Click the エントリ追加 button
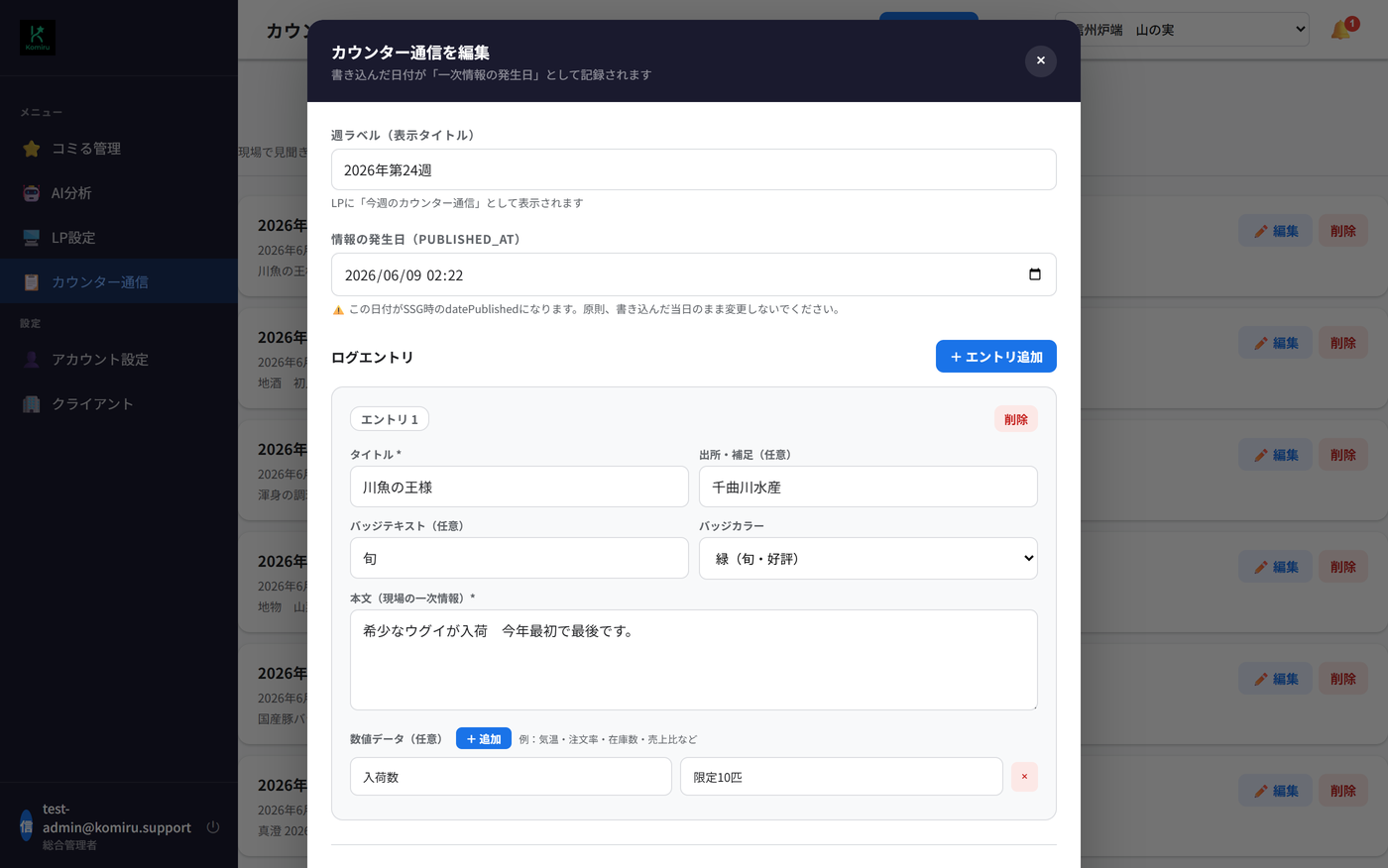 tap(996, 357)
